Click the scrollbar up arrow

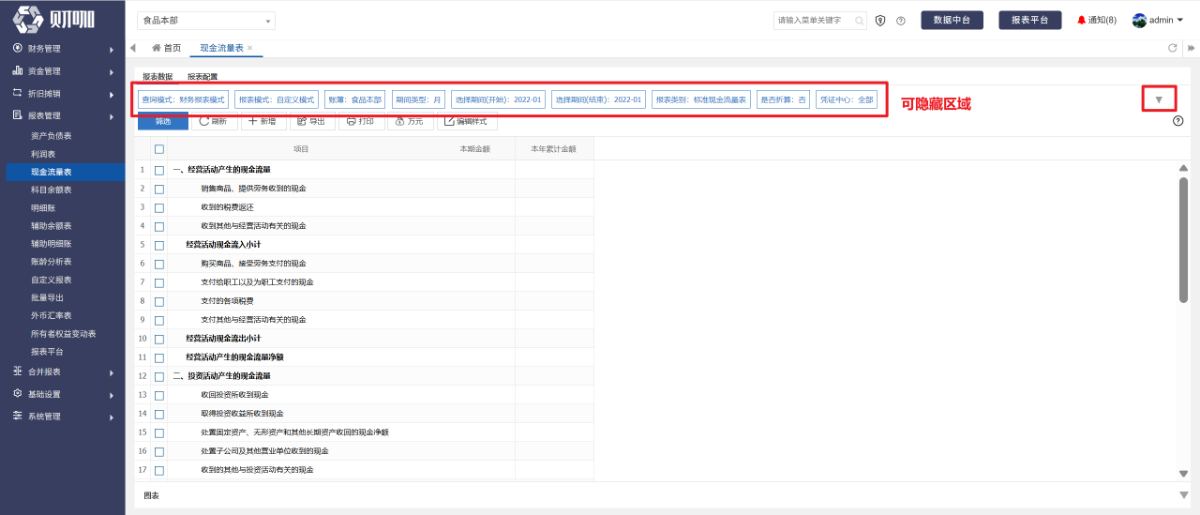coord(1184,168)
